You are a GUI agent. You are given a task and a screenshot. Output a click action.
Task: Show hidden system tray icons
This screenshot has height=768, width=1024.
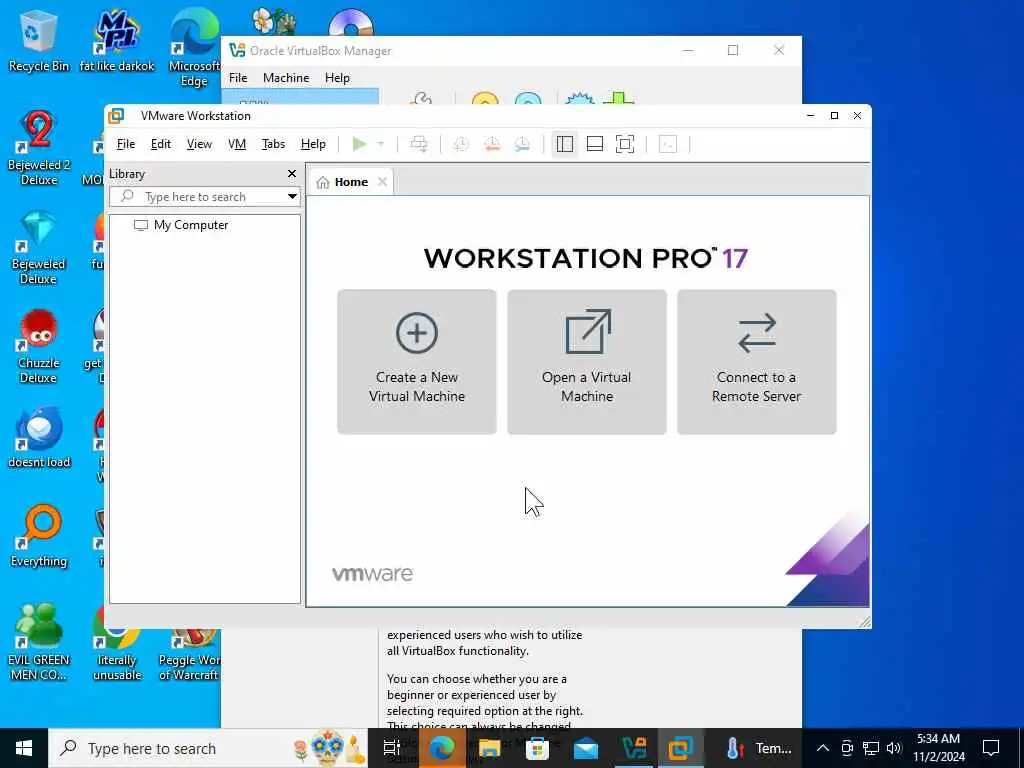pyautogui.click(x=823, y=748)
